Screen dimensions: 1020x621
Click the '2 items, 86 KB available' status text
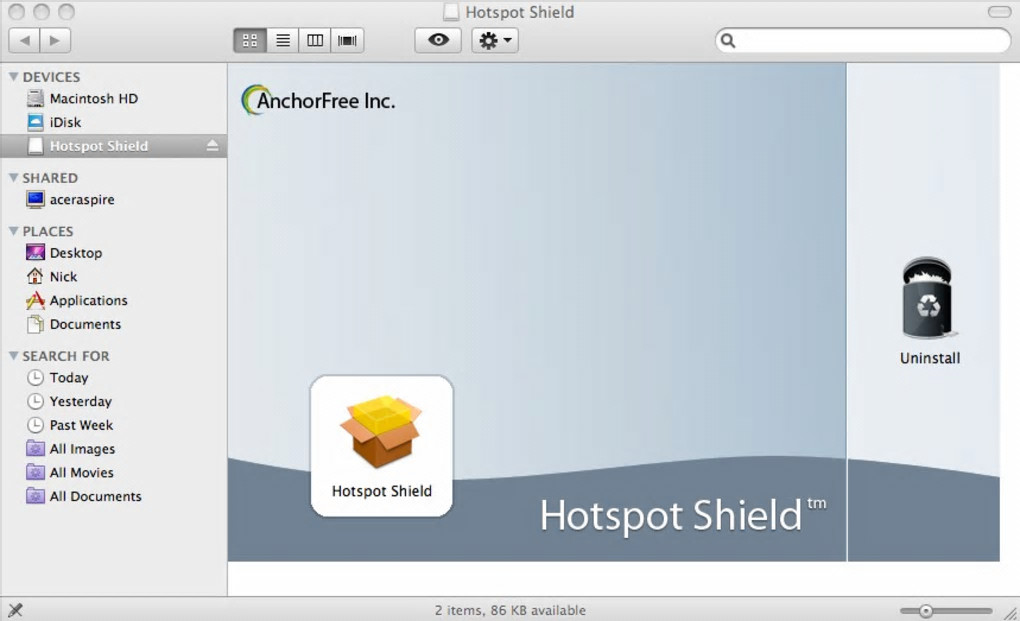click(x=510, y=610)
